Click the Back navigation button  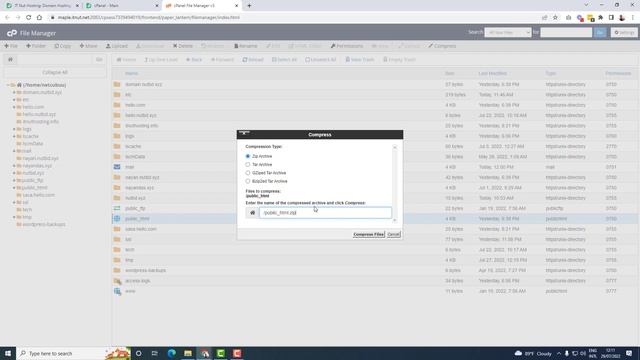[x=194, y=60]
